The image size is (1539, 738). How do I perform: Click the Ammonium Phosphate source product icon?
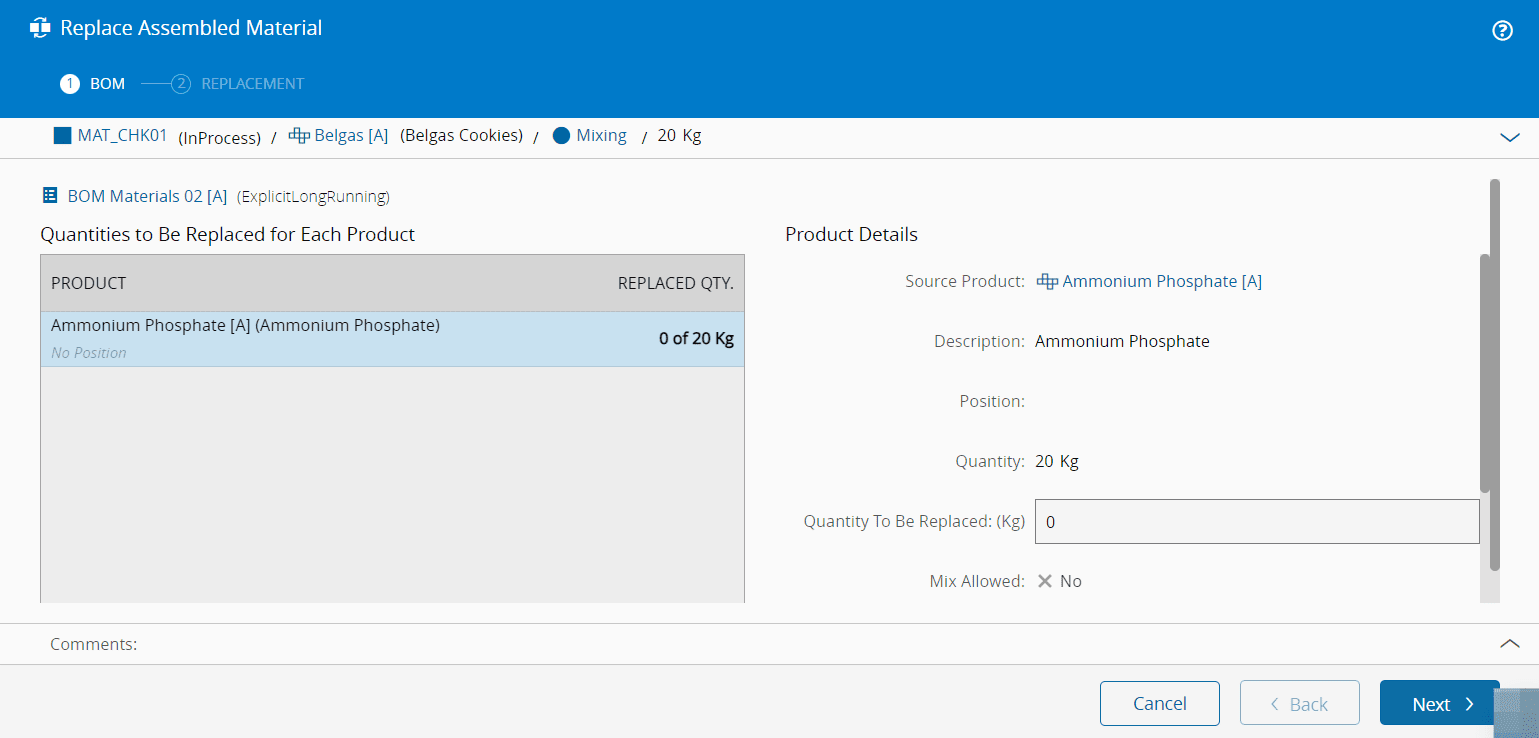[1047, 282]
